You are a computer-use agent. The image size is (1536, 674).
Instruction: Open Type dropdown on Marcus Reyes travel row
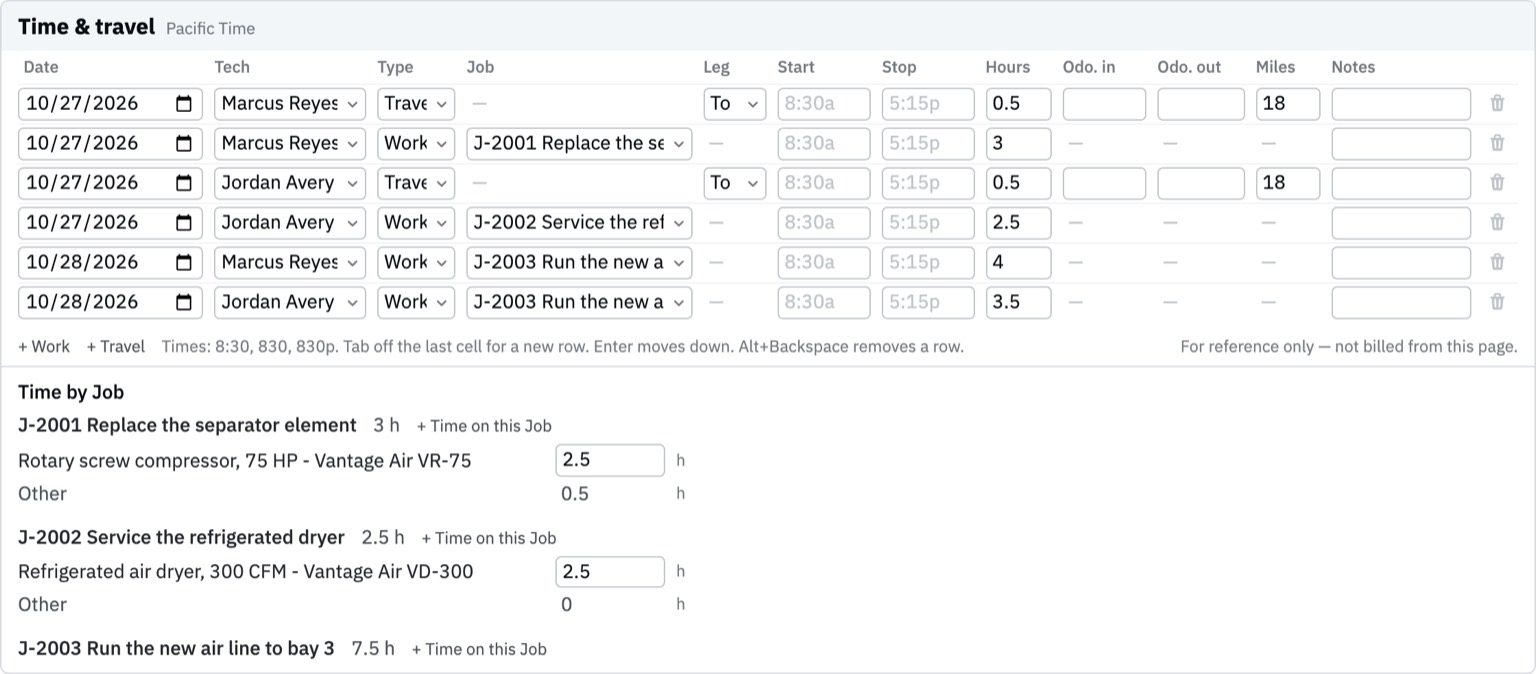(x=416, y=104)
